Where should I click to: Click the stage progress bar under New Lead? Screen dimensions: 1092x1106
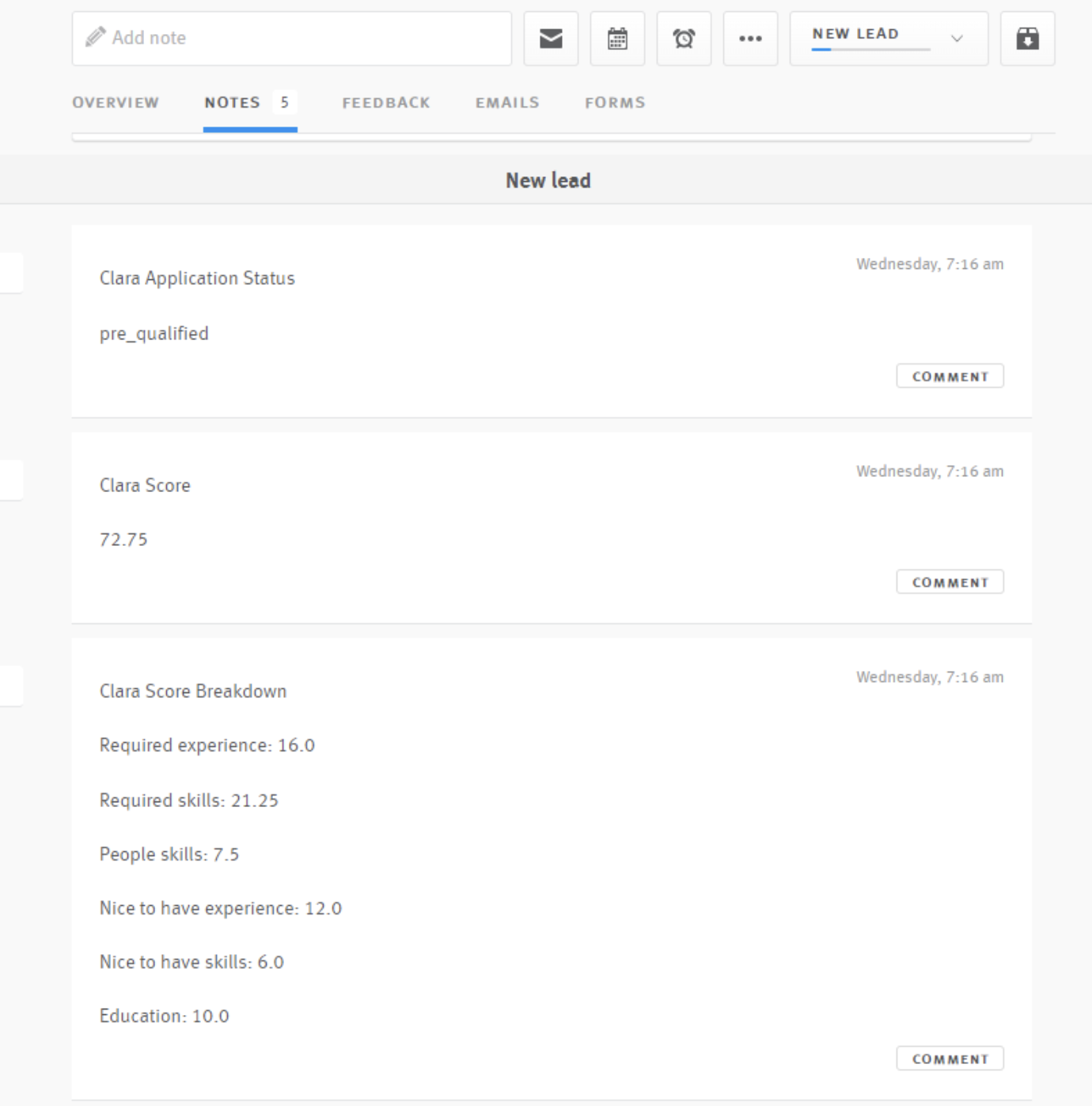tap(870, 50)
